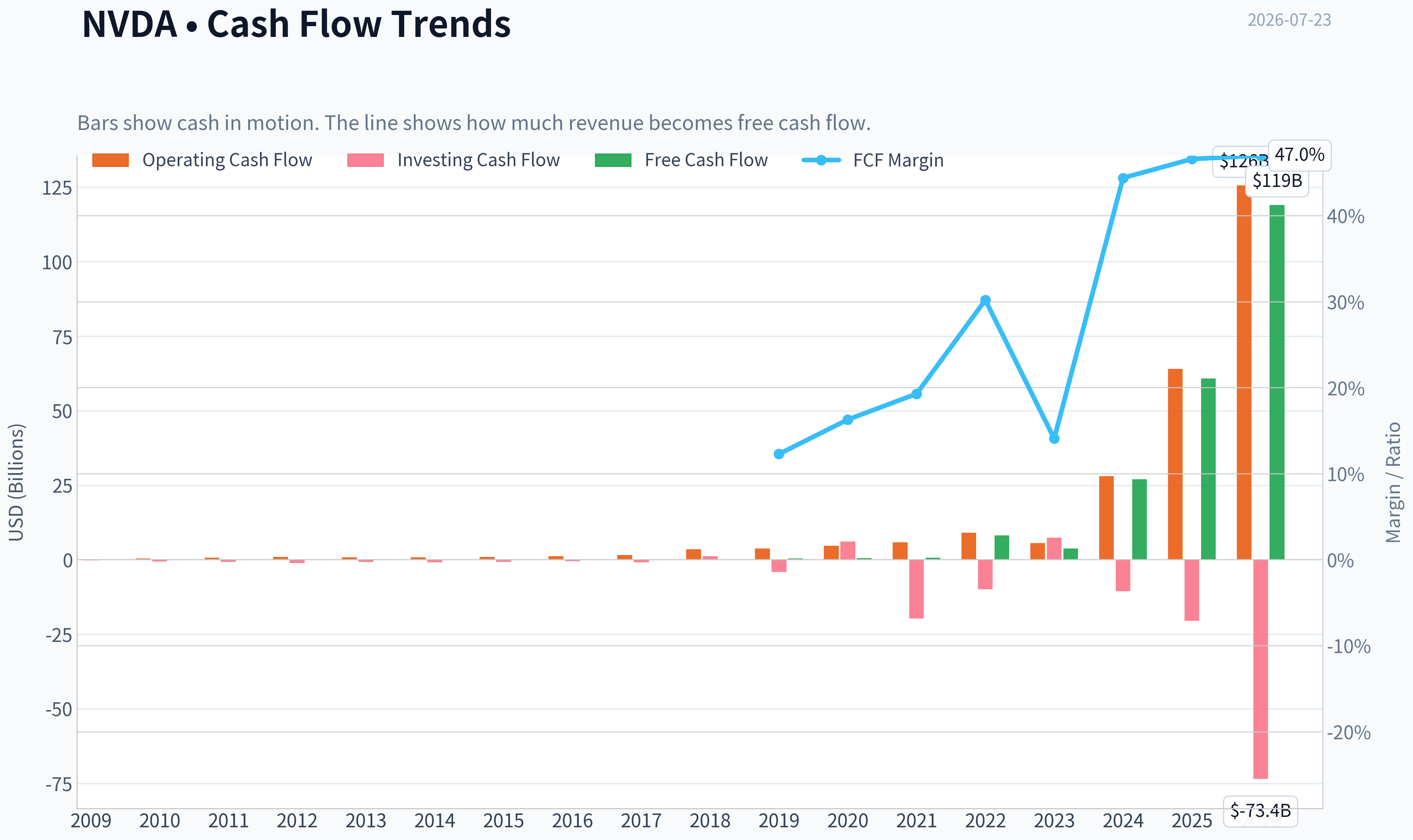Screen dimensions: 1413x840
Task: Click the 2025 green Free Cash Flow bar
Action: [1208, 469]
